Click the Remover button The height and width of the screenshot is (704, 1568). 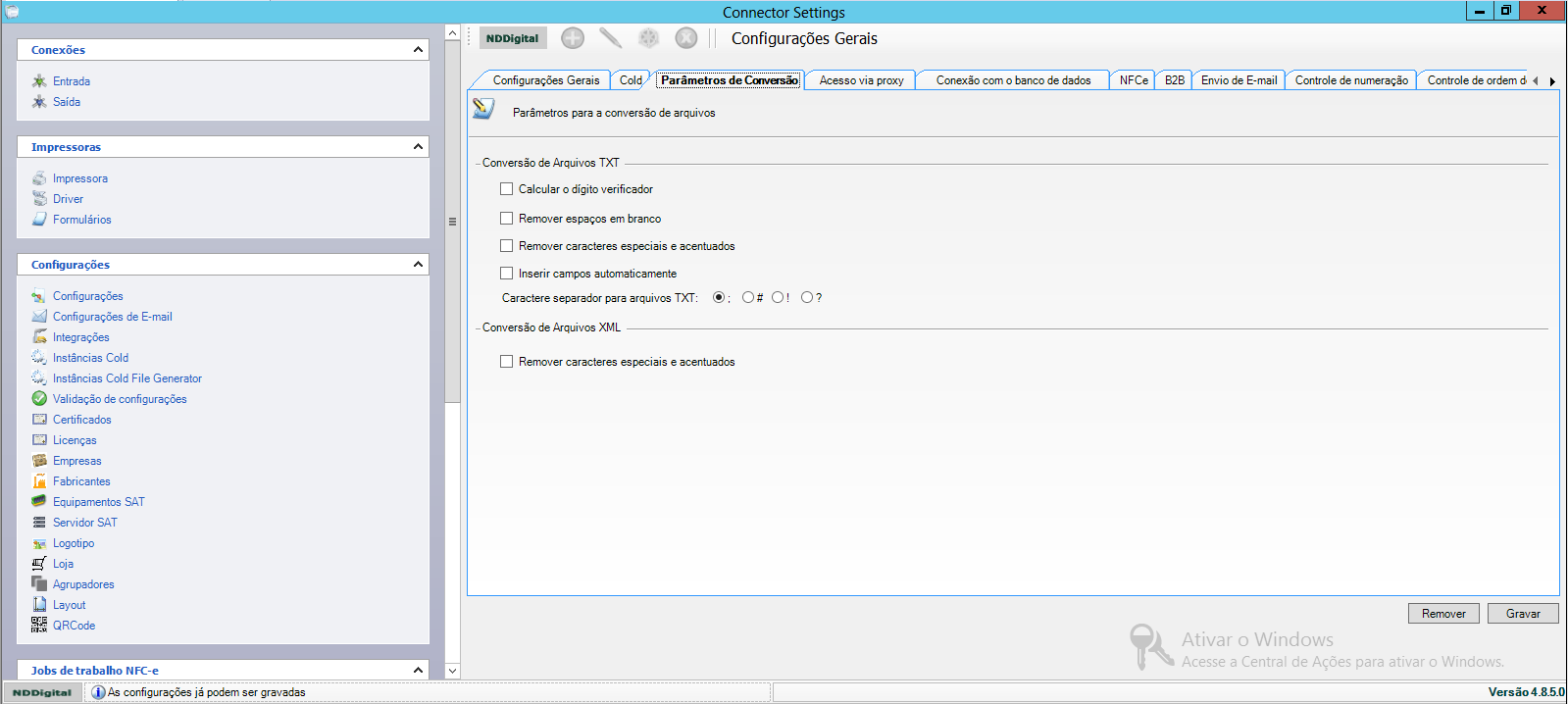click(1443, 614)
